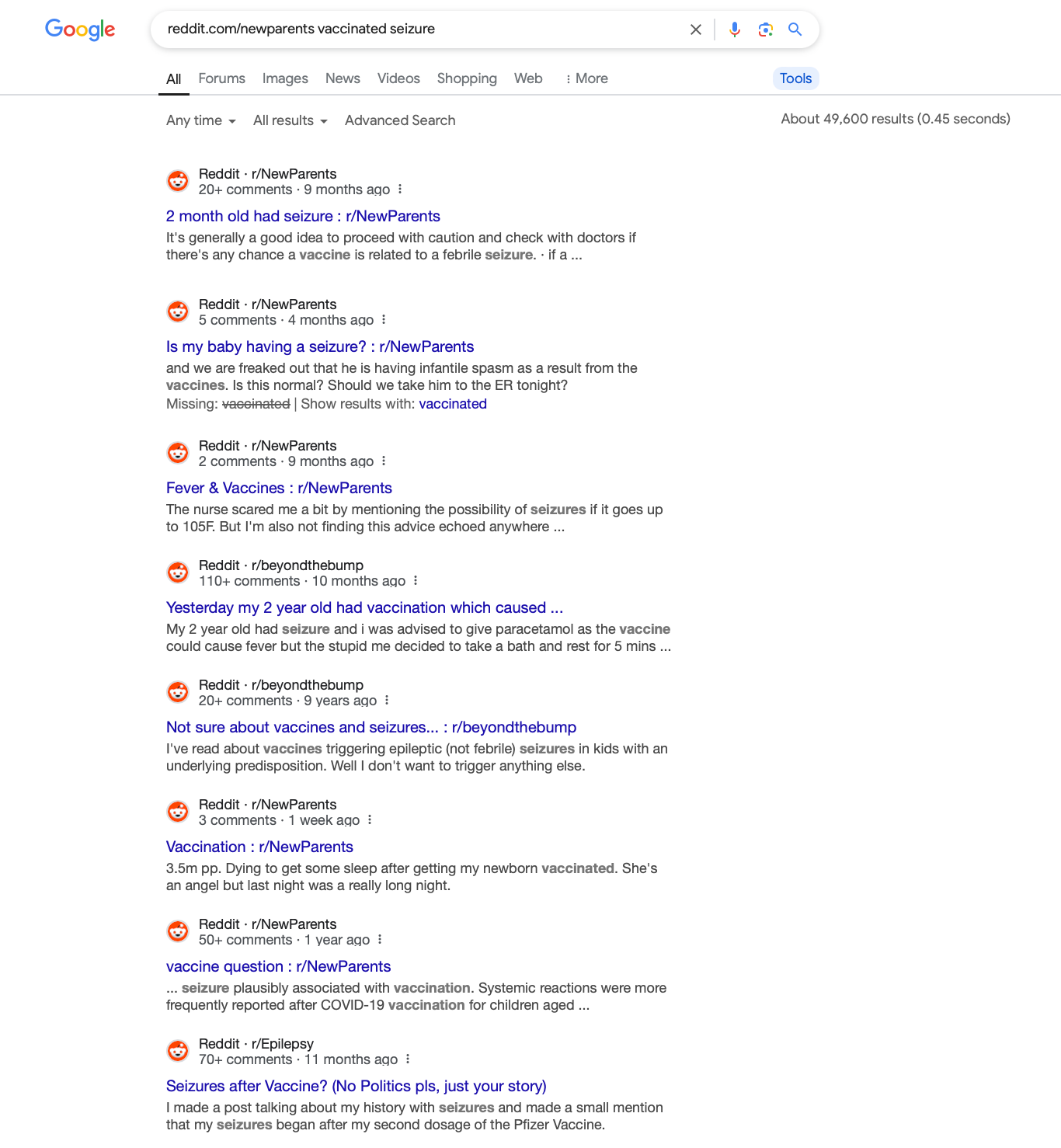The height and width of the screenshot is (1148, 1061).
Task: Click 'About 49,600 results' count text
Action: [x=896, y=119]
